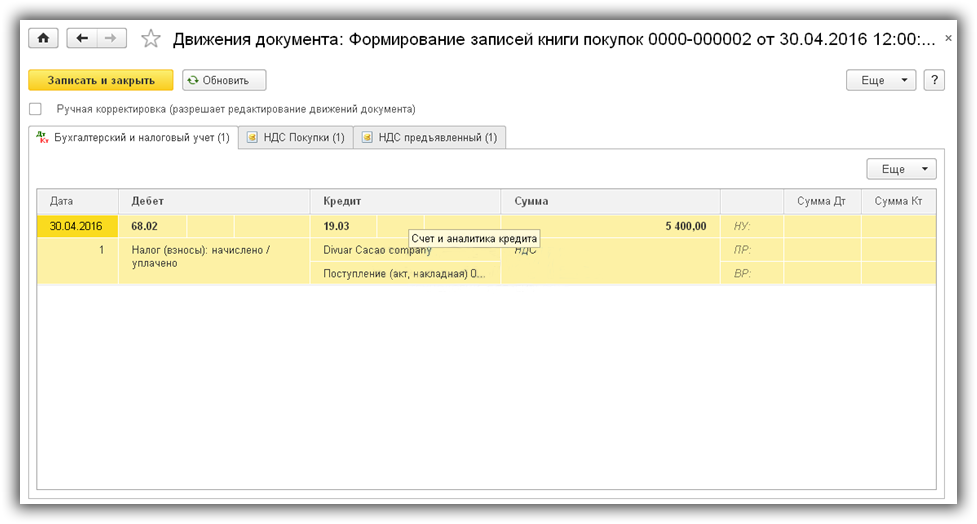Click the Home icon button
977x524 pixels.
[43, 38]
